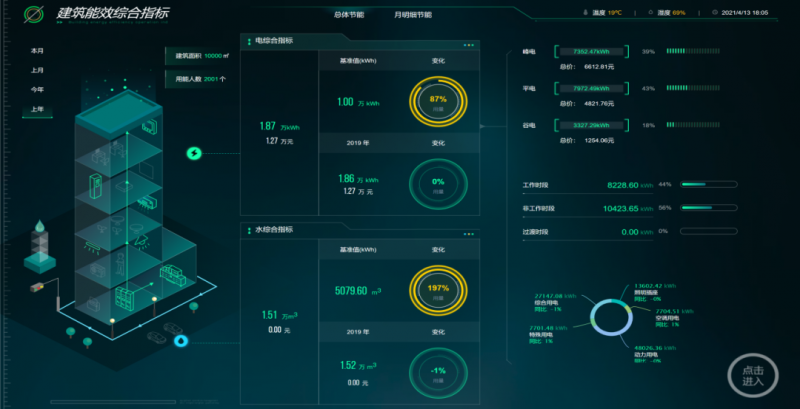Select the highlighted 上年 period option
This screenshot has width=800, height=409.
pos(37,110)
